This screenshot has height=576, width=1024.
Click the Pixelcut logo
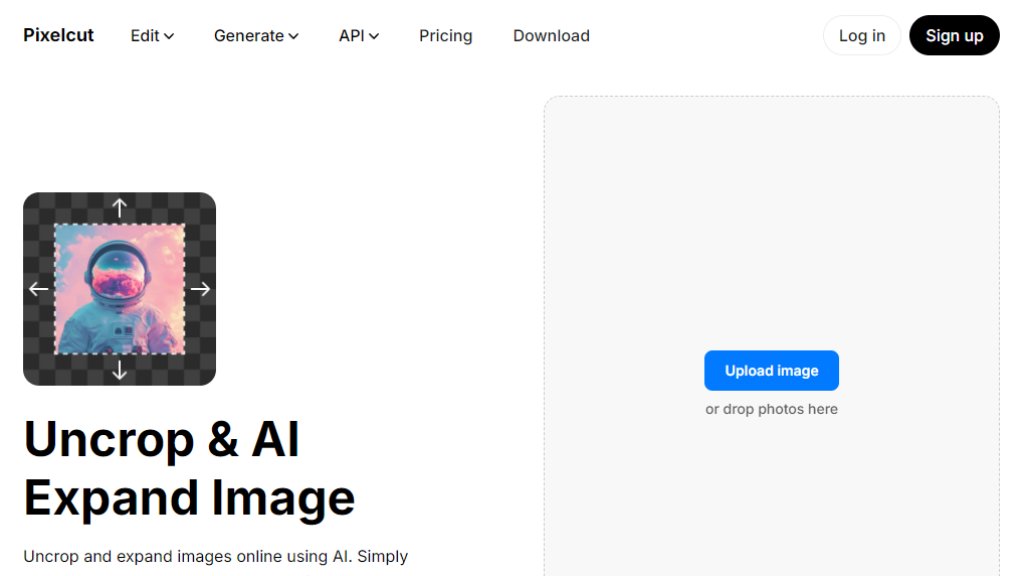(x=58, y=35)
